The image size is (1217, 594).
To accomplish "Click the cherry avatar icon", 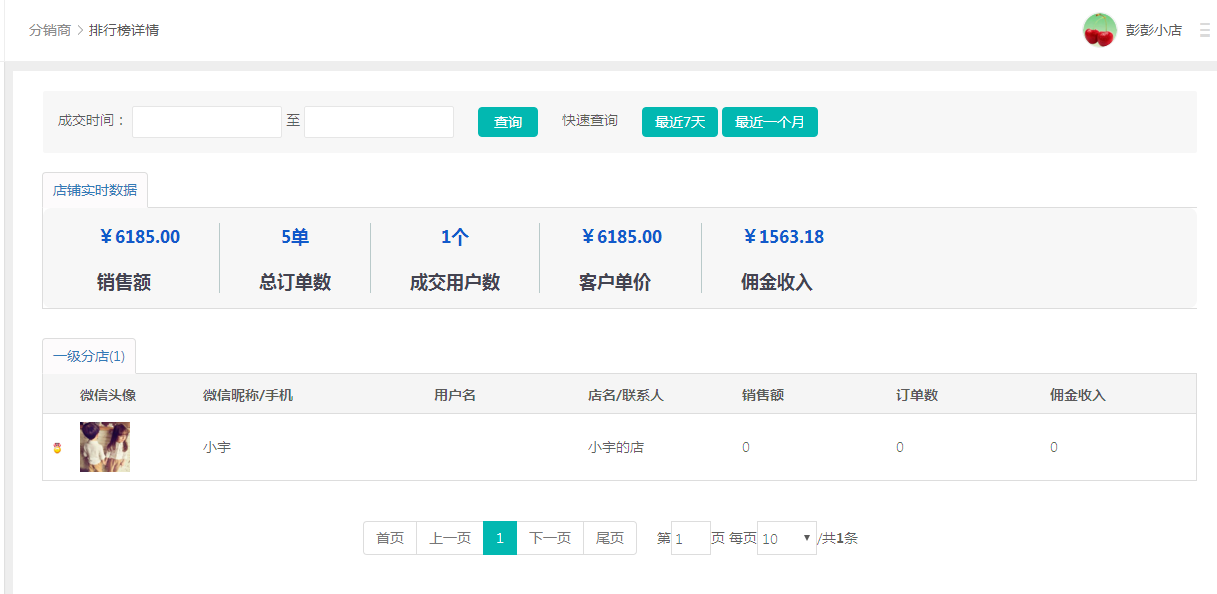I will tap(1099, 30).
